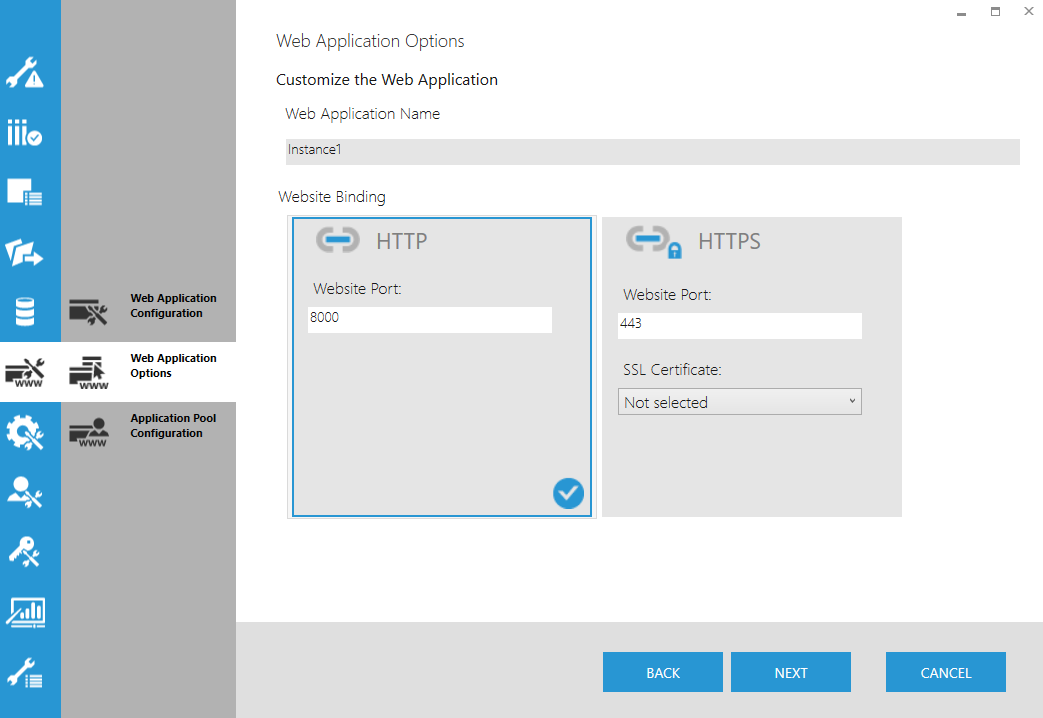Click the "HTTPS" binding title text

pyautogui.click(x=729, y=241)
